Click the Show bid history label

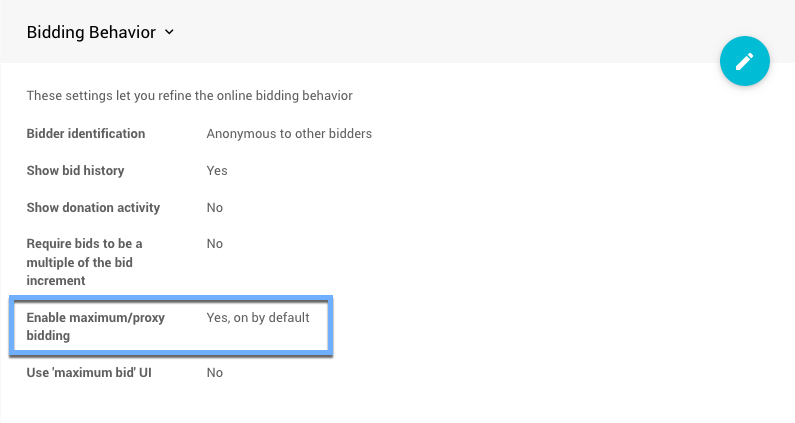(75, 170)
